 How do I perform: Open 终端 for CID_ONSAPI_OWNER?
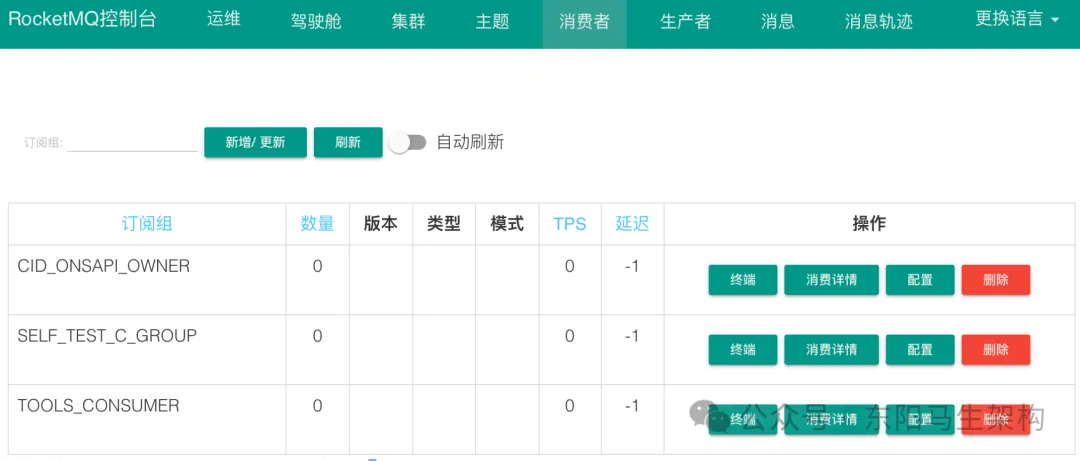[742, 280]
